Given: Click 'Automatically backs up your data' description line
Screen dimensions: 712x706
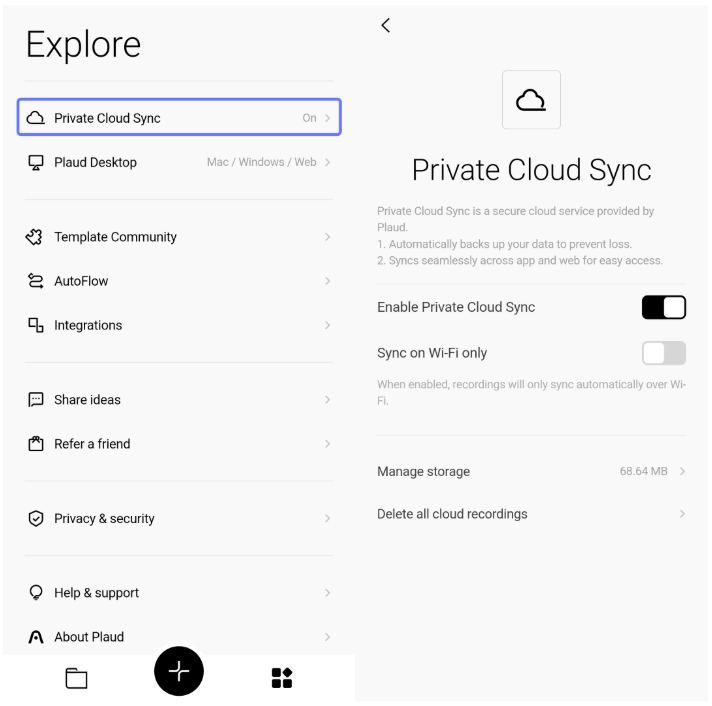Looking at the screenshot, I should [504, 244].
